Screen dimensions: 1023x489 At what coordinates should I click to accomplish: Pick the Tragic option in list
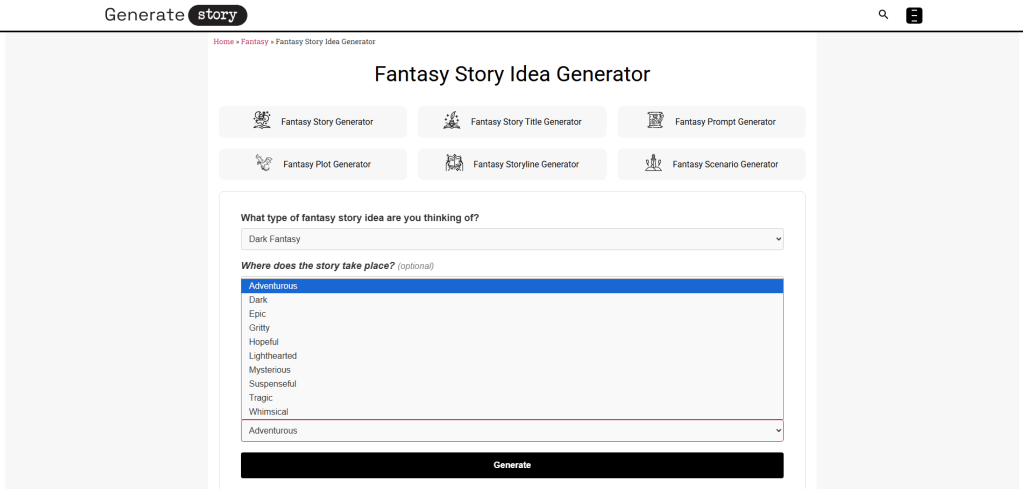point(261,398)
